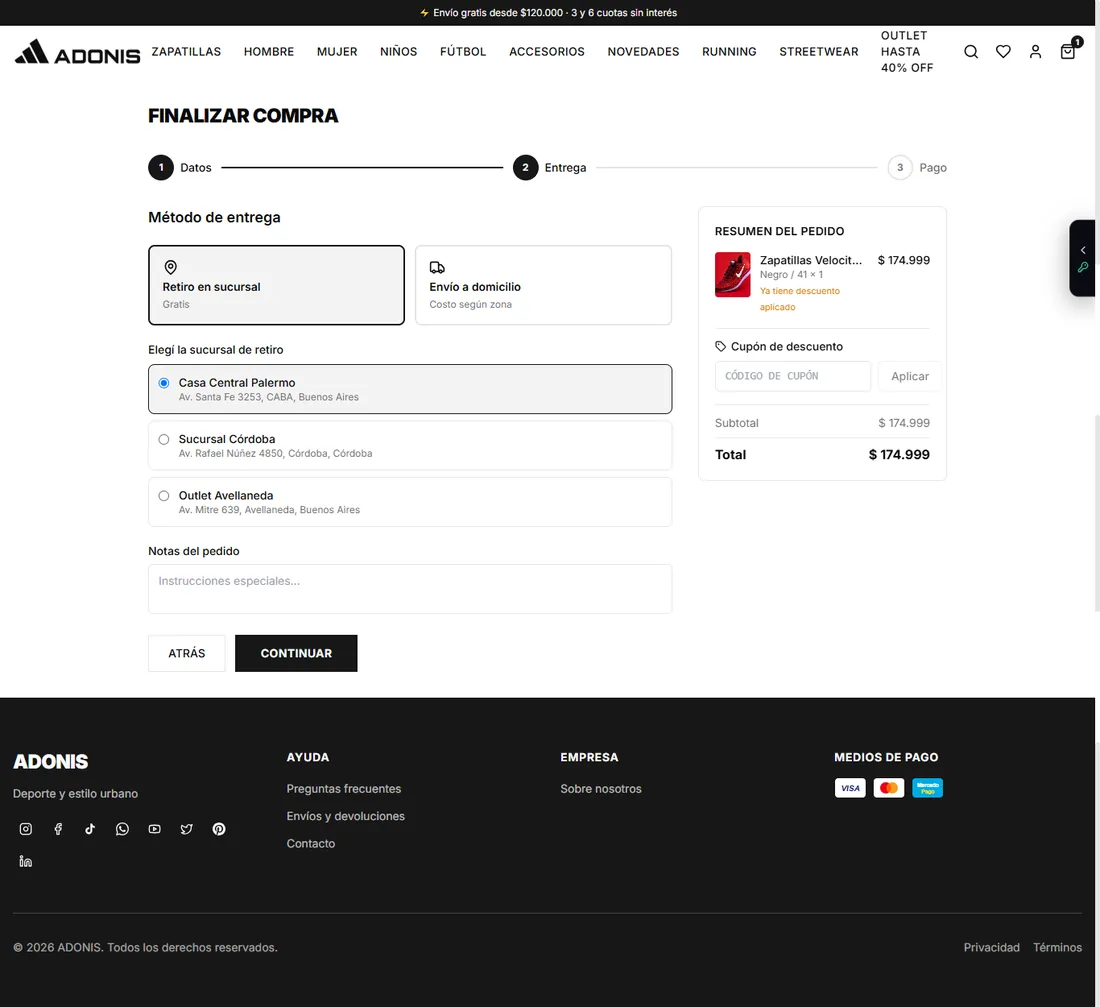Click the key icon on side panel
This screenshot has width=1100, height=1007.
(x=1083, y=267)
